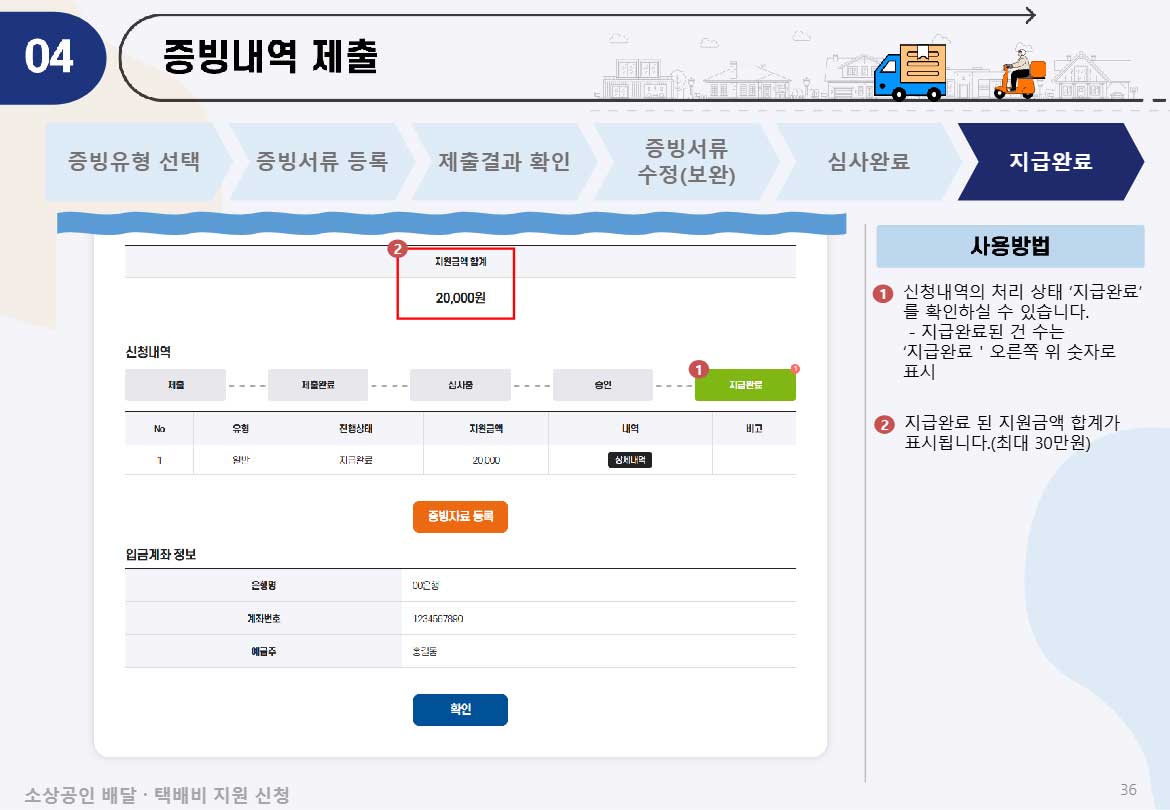1170x810 pixels.
Task: Select the black 상세내역 badge in the table
Action: pos(628,460)
